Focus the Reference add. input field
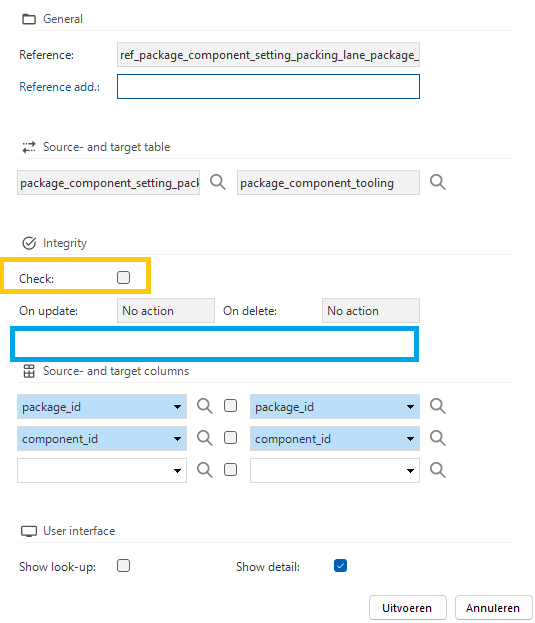Image resolution: width=535 pixels, height=623 pixels. click(268, 86)
